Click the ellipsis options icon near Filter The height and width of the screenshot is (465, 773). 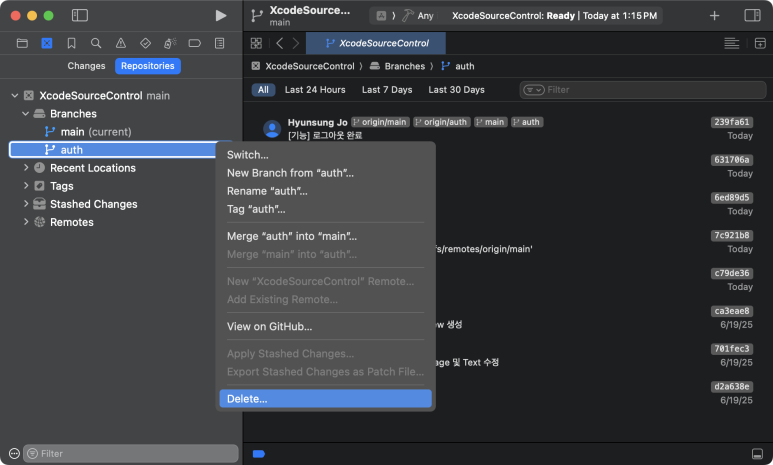14,453
